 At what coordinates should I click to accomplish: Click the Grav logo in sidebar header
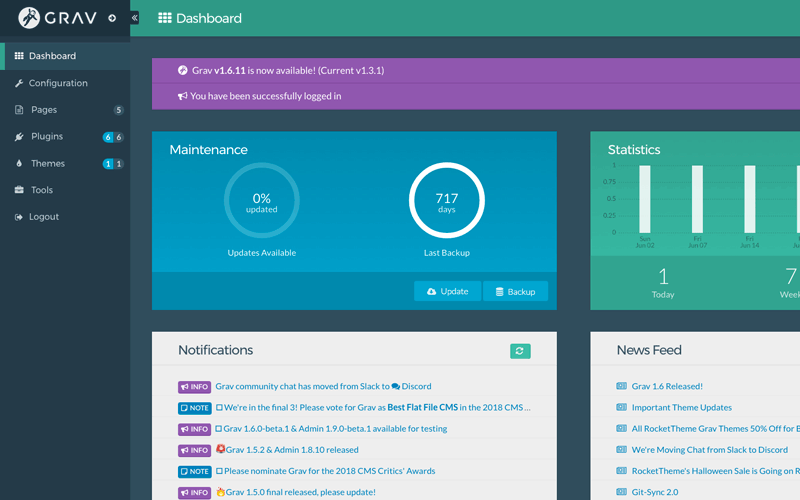(57, 18)
